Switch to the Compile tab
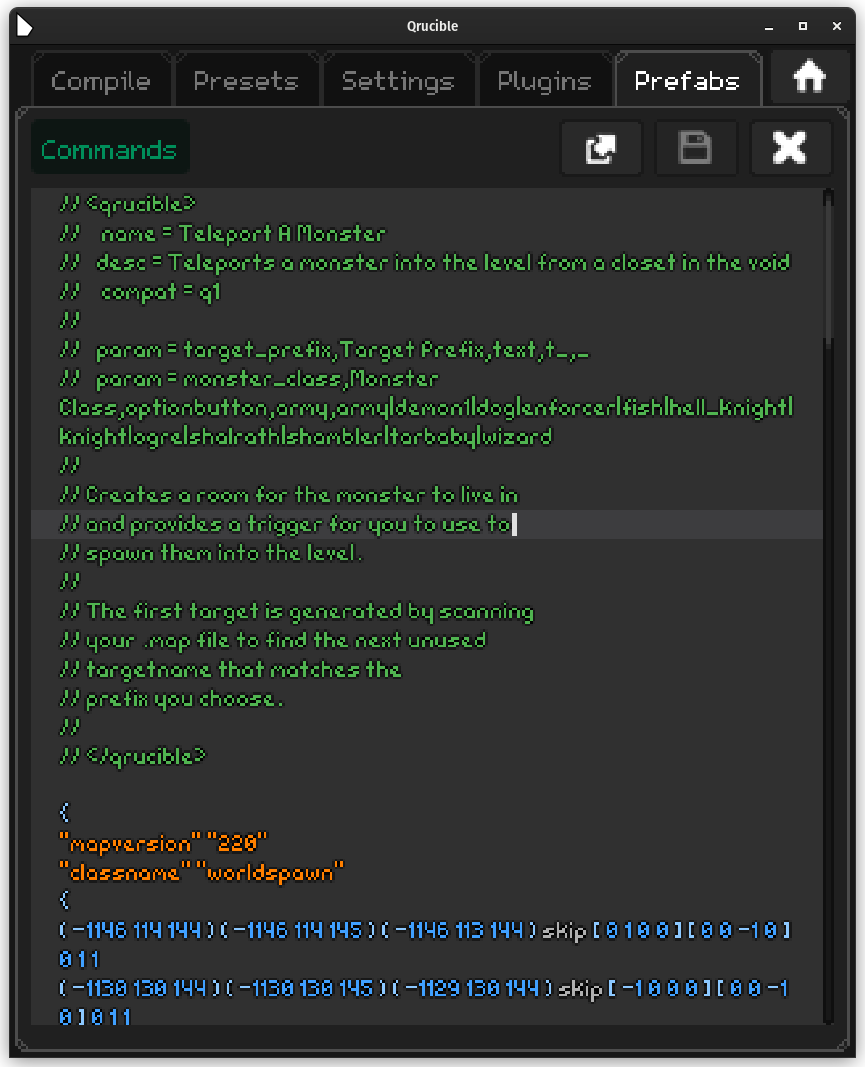The height and width of the screenshot is (1067, 865). (101, 81)
